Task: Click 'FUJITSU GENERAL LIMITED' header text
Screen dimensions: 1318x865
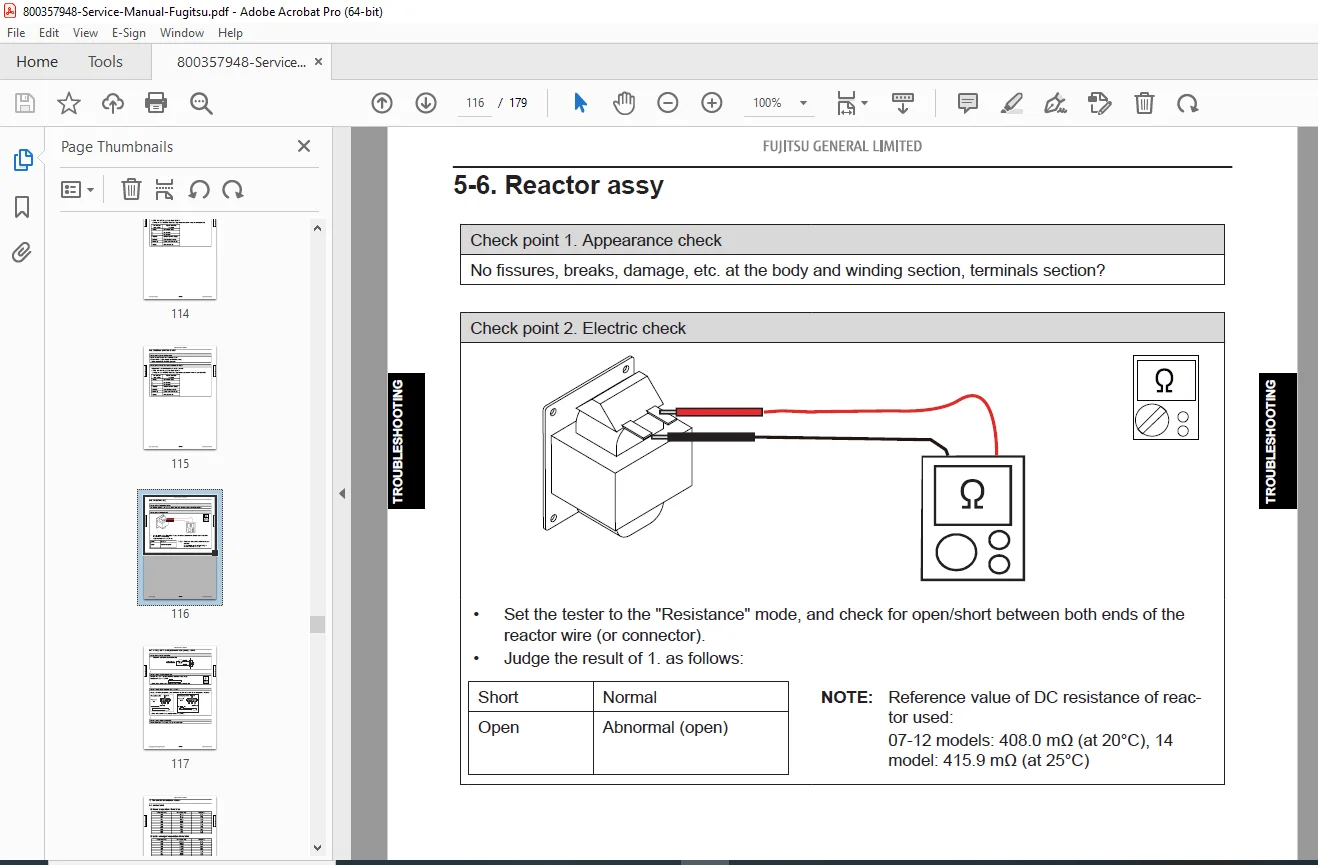Action: (842, 146)
